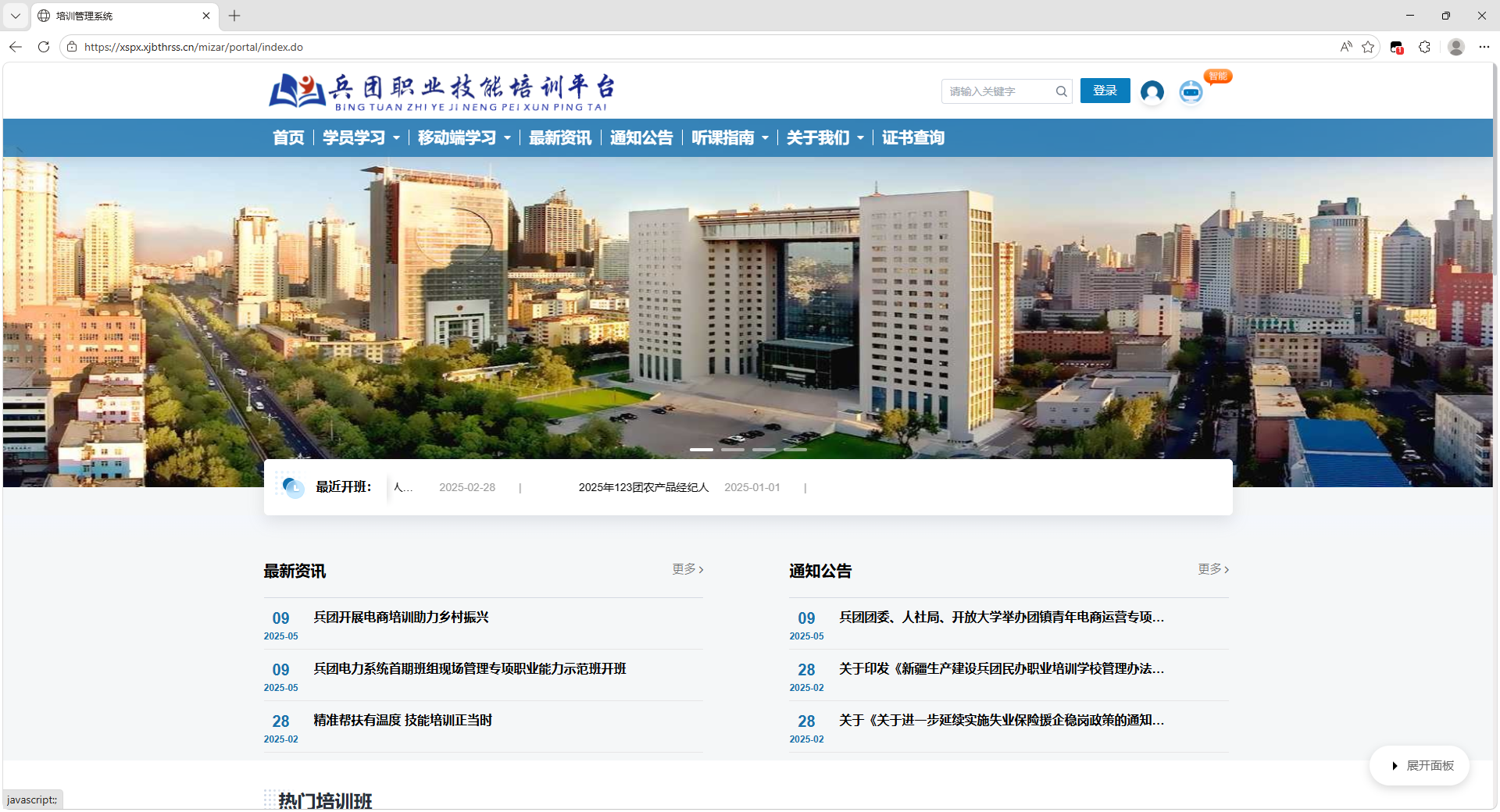Screen dimensions: 1500x812
Task: Open the 证书查询 navigation item
Action: pos(912,138)
